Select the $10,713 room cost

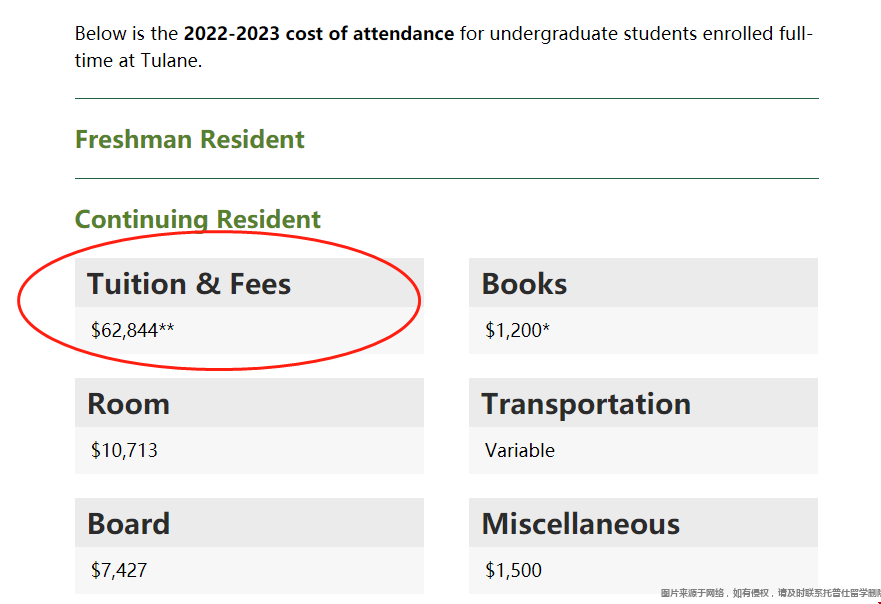(124, 450)
